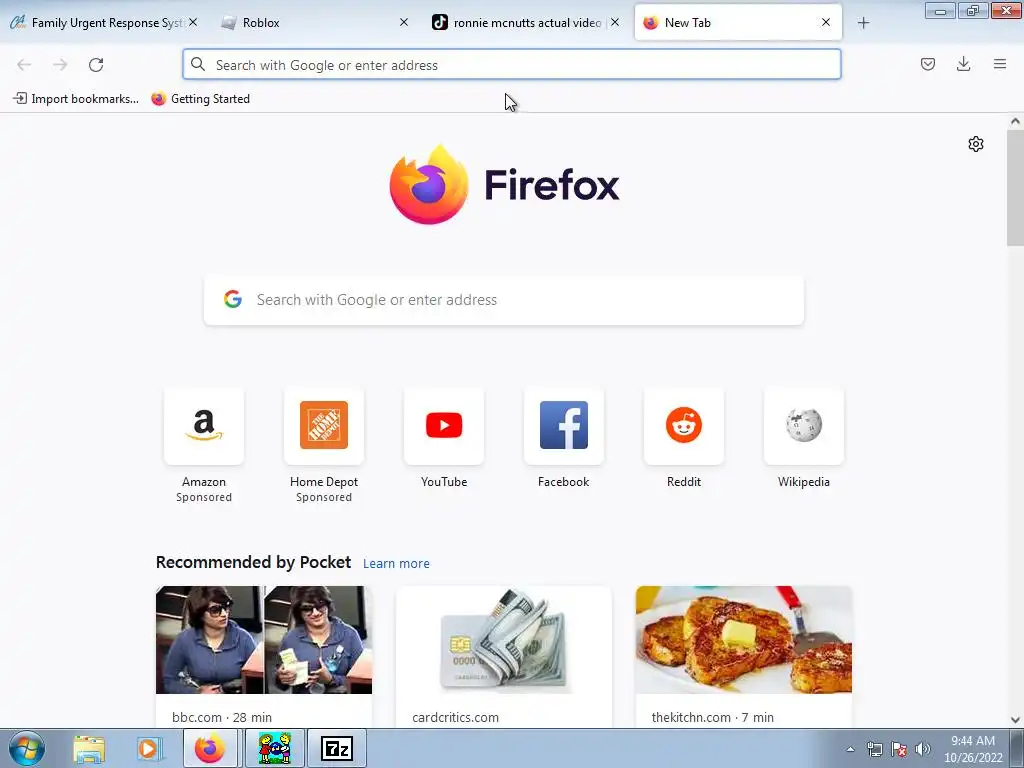
Task: Open network status tray icon
Action: [x=874, y=750]
